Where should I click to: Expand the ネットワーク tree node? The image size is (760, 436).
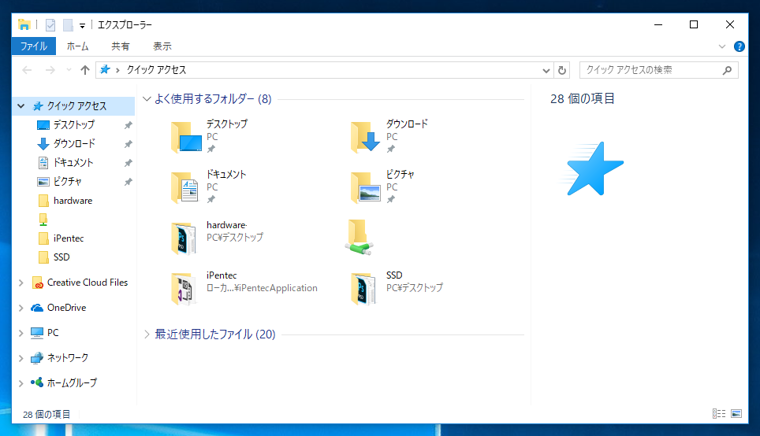pyautogui.click(x=21, y=358)
